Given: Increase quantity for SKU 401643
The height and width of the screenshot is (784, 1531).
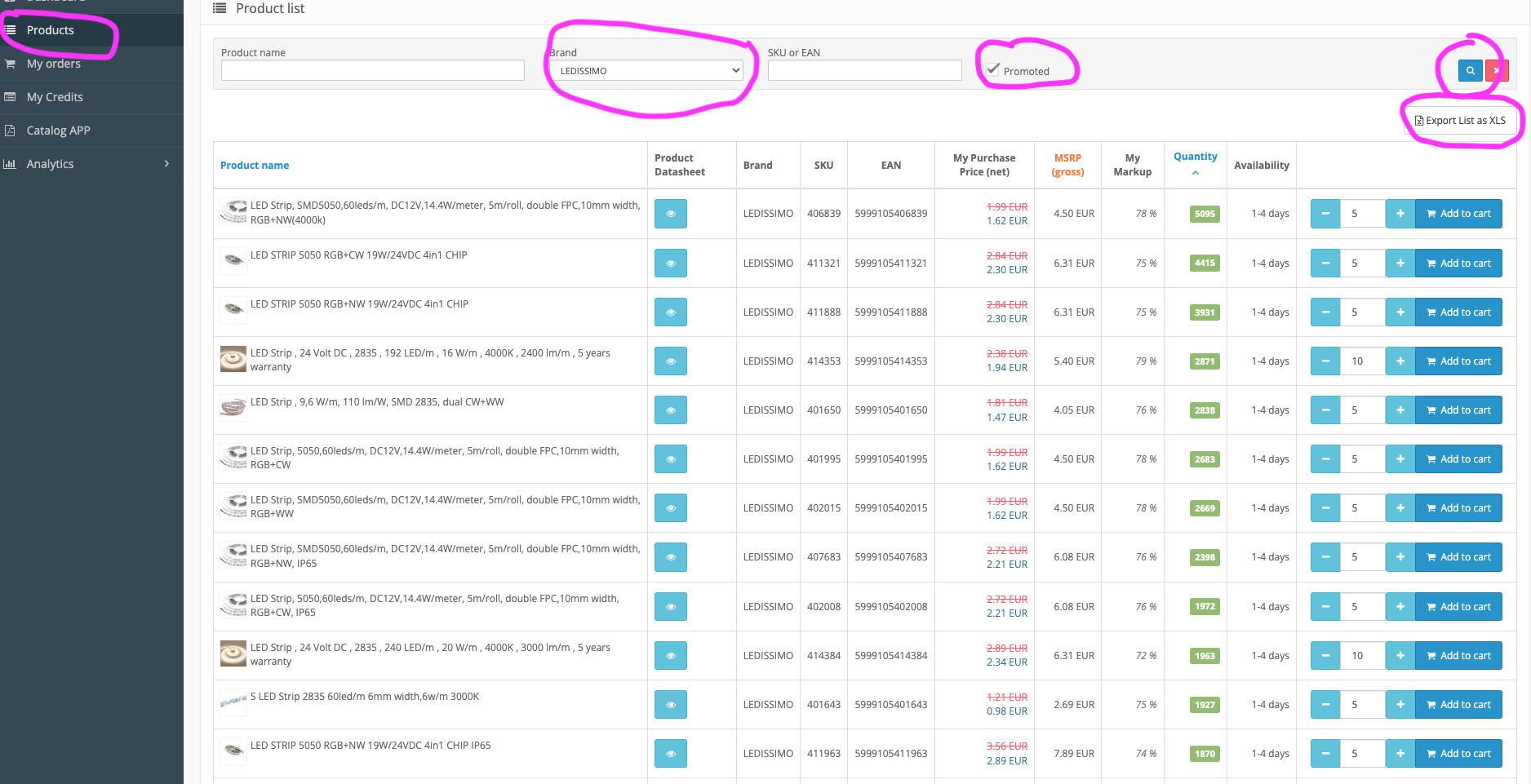Looking at the screenshot, I should pyautogui.click(x=1400, y=705).
